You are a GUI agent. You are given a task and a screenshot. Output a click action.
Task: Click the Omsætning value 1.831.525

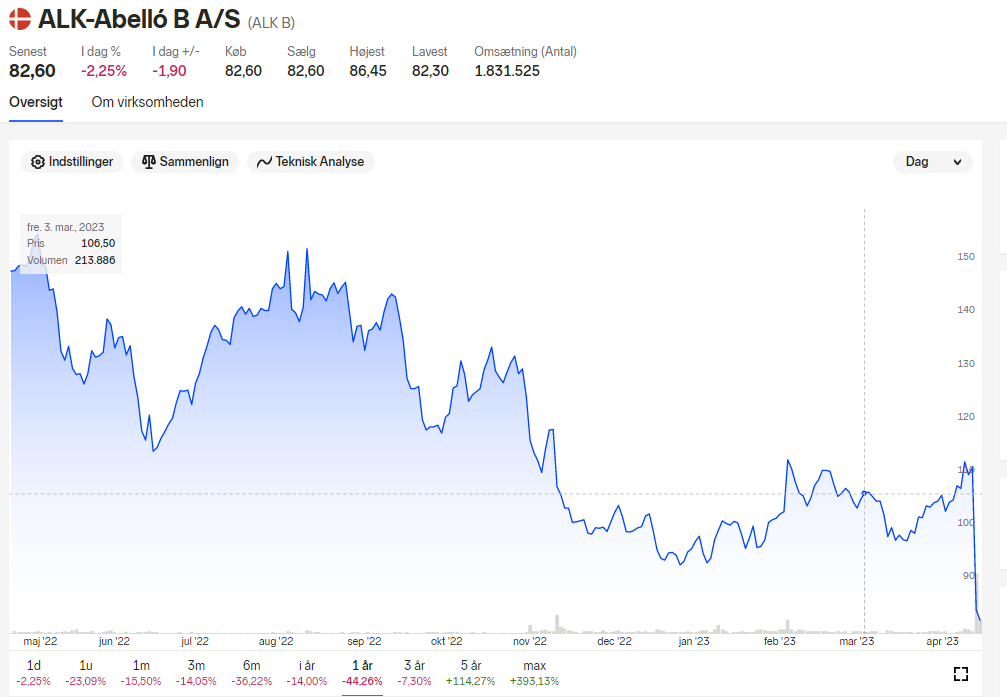(x=507, y=71)
